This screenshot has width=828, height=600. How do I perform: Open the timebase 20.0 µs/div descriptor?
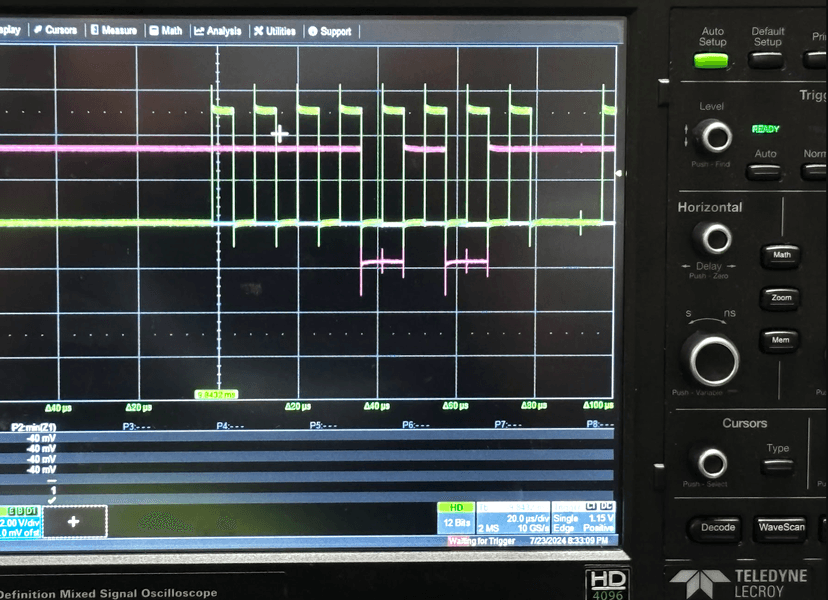coord(512,516)
